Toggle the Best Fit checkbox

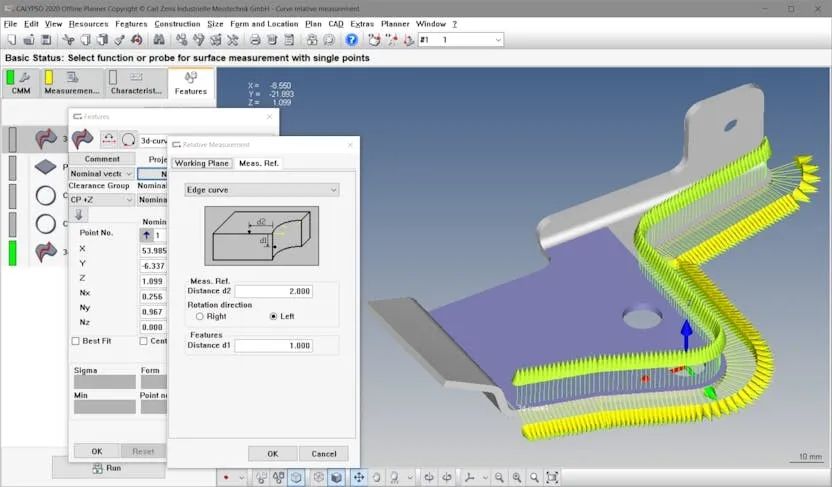click(76, 341)
